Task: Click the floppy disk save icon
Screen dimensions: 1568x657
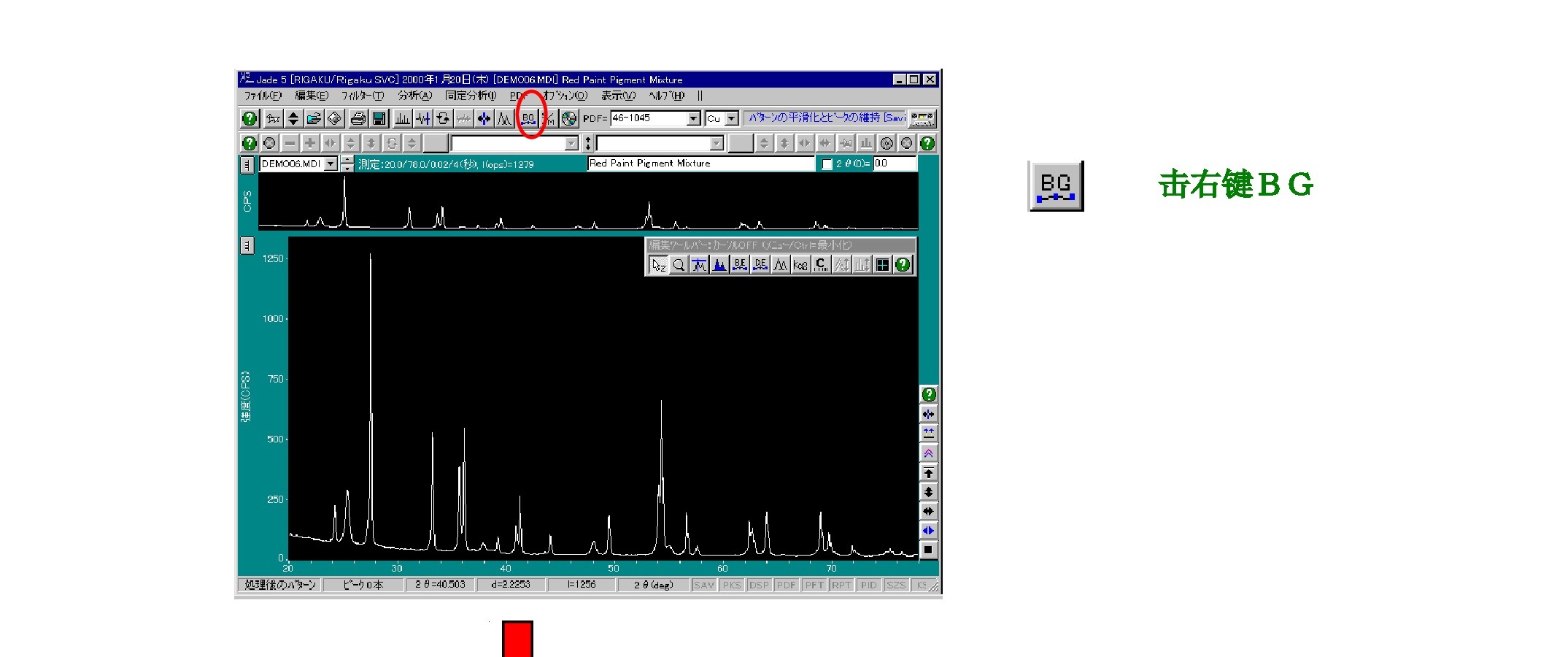Action: click(379, 118)
